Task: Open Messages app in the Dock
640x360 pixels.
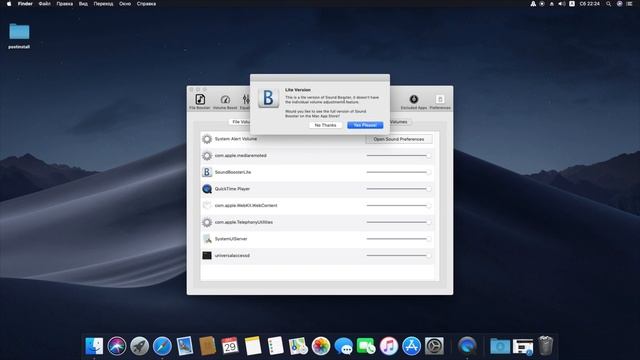Action: coord(343,346)
